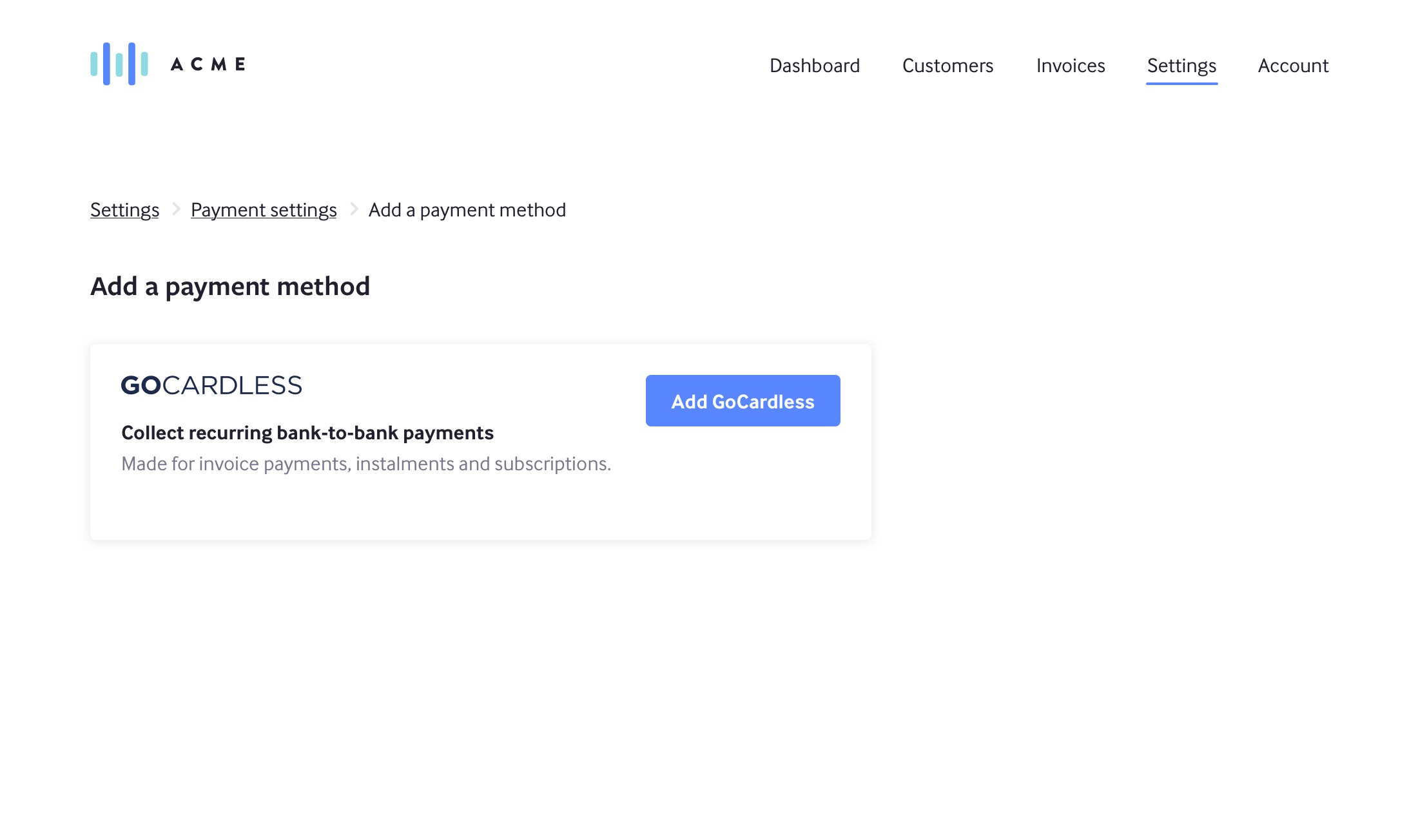
Task: Go to the Customers nav item
Action: pyautogui.click(x=947, y=66)
